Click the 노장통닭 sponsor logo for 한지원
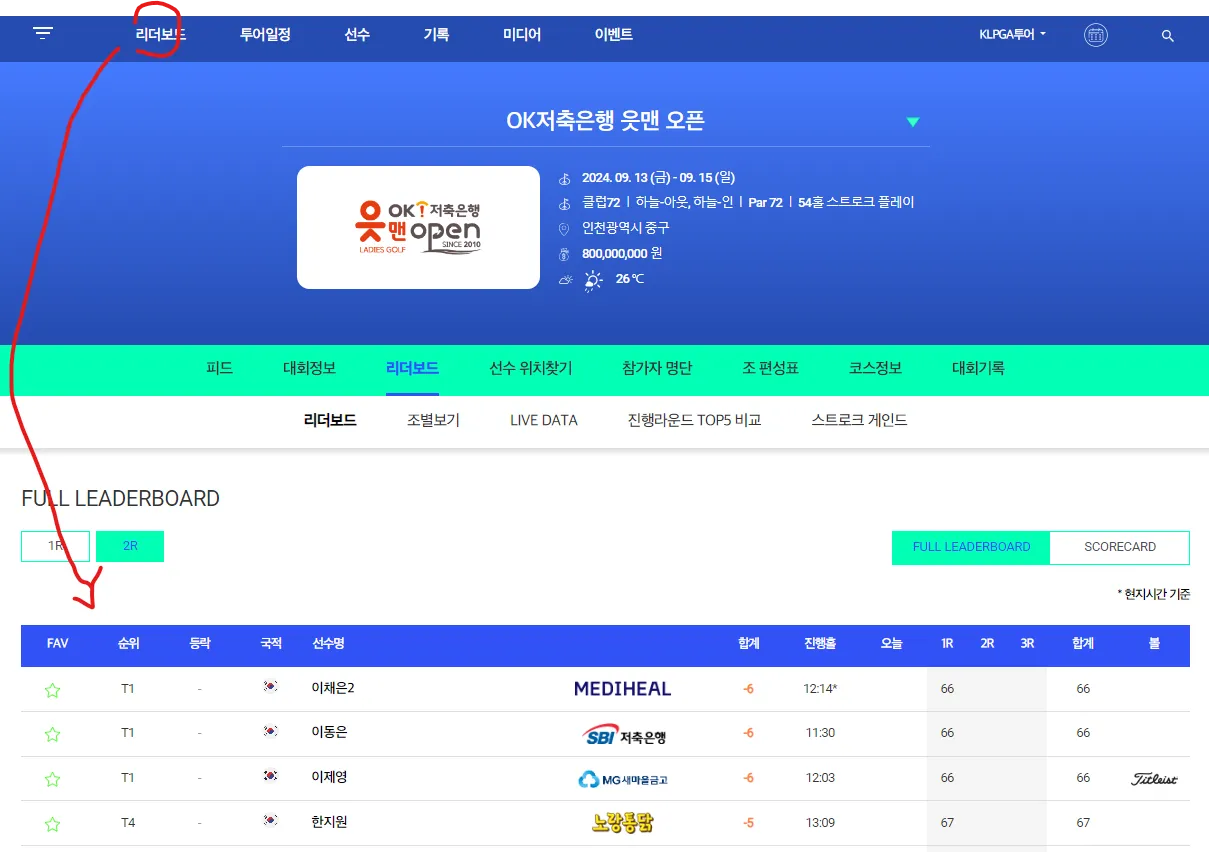1209x852 pixels. coord(622,823)
